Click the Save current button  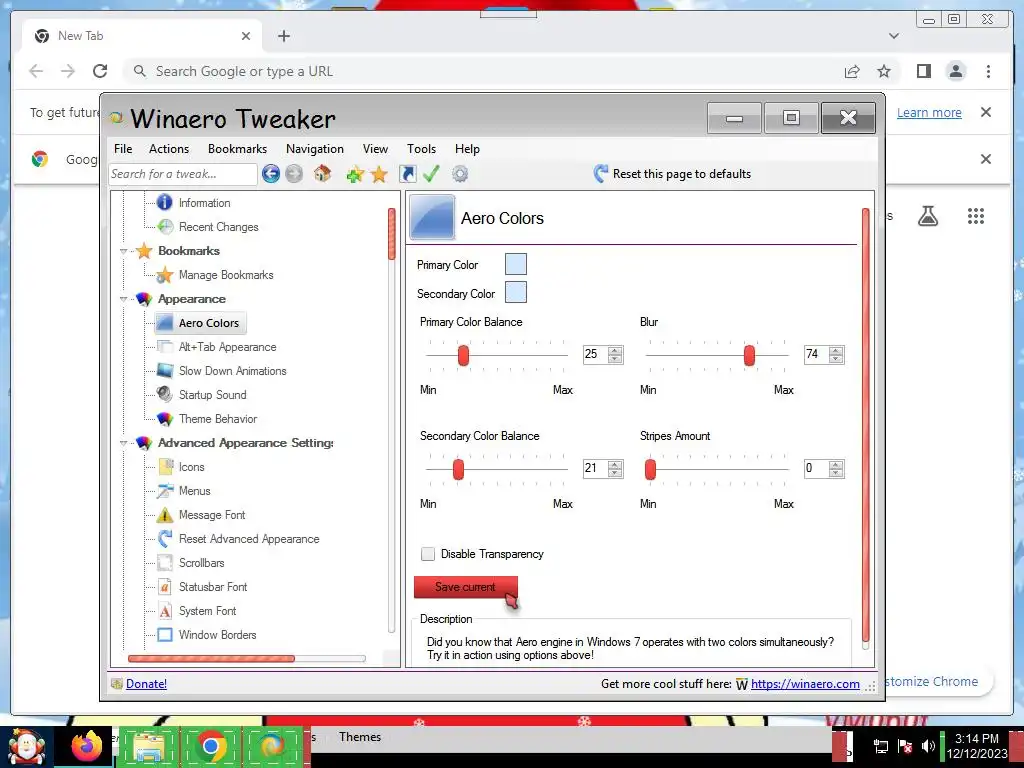click(466, 587)
